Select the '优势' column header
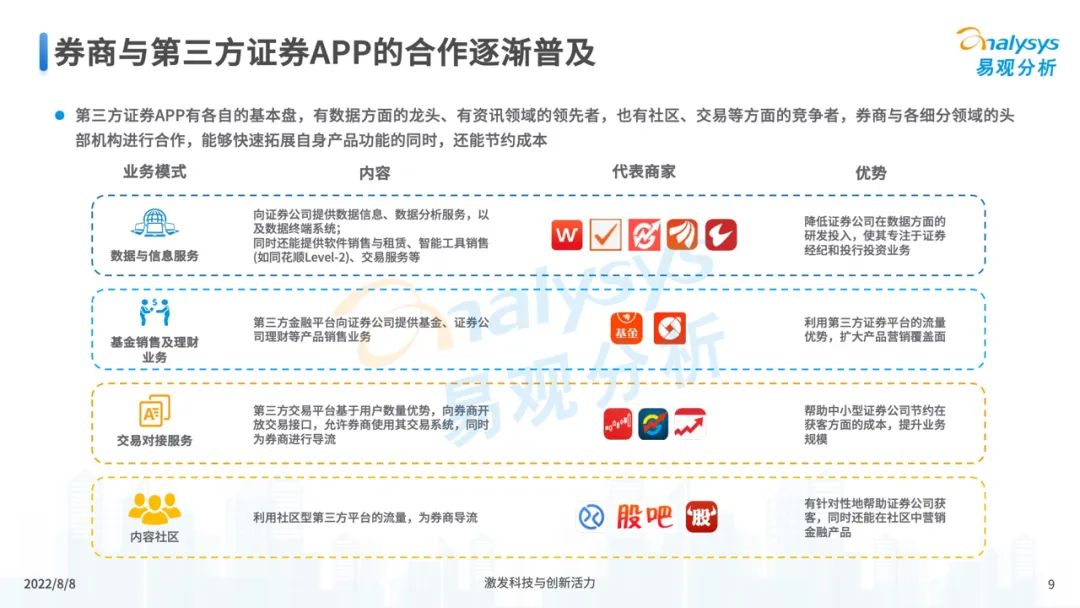Screen dimensions: 1080x608 coord(870,173)
